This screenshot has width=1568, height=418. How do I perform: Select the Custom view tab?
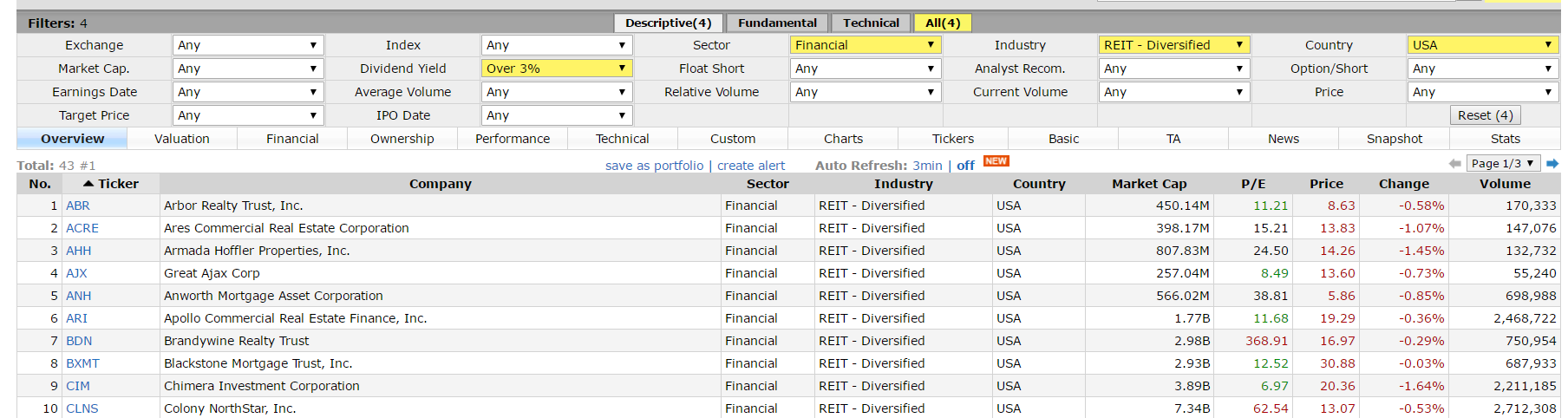733,139
